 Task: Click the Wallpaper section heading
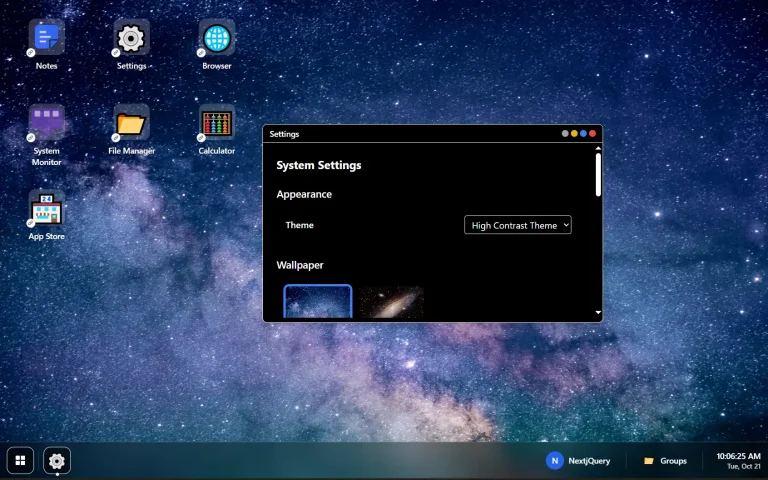tap(300, 265)
